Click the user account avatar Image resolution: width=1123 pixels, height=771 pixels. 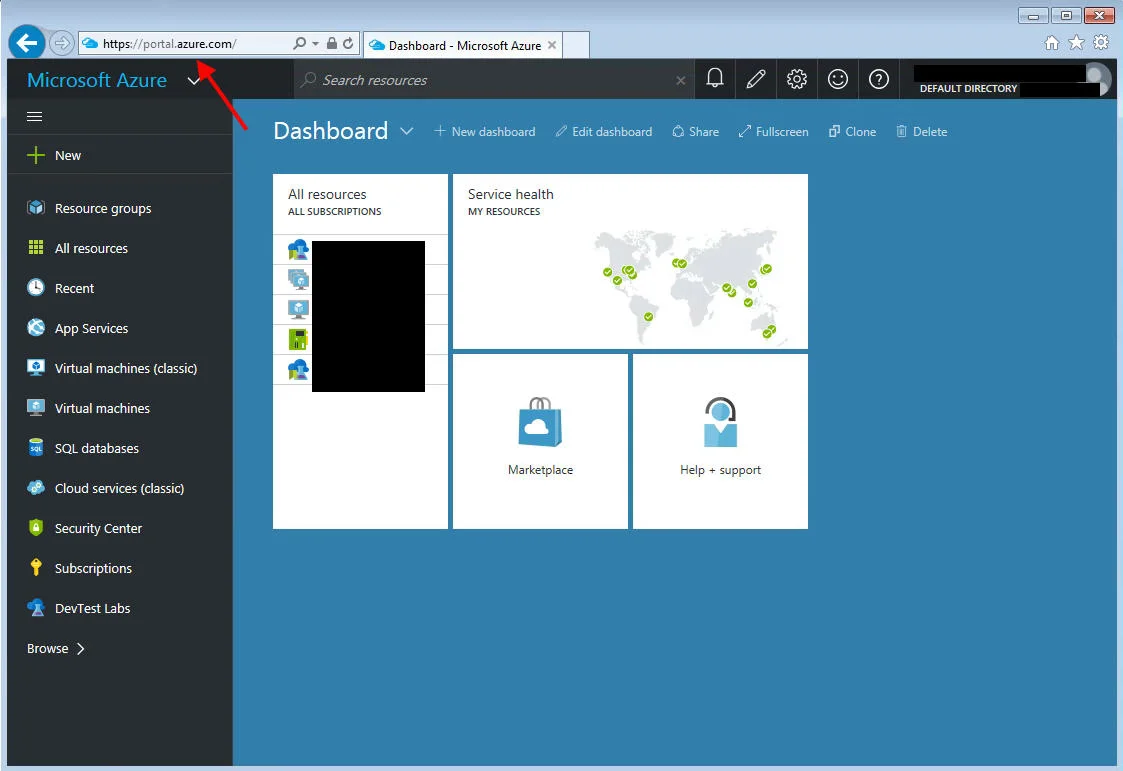coord(1097,79)
